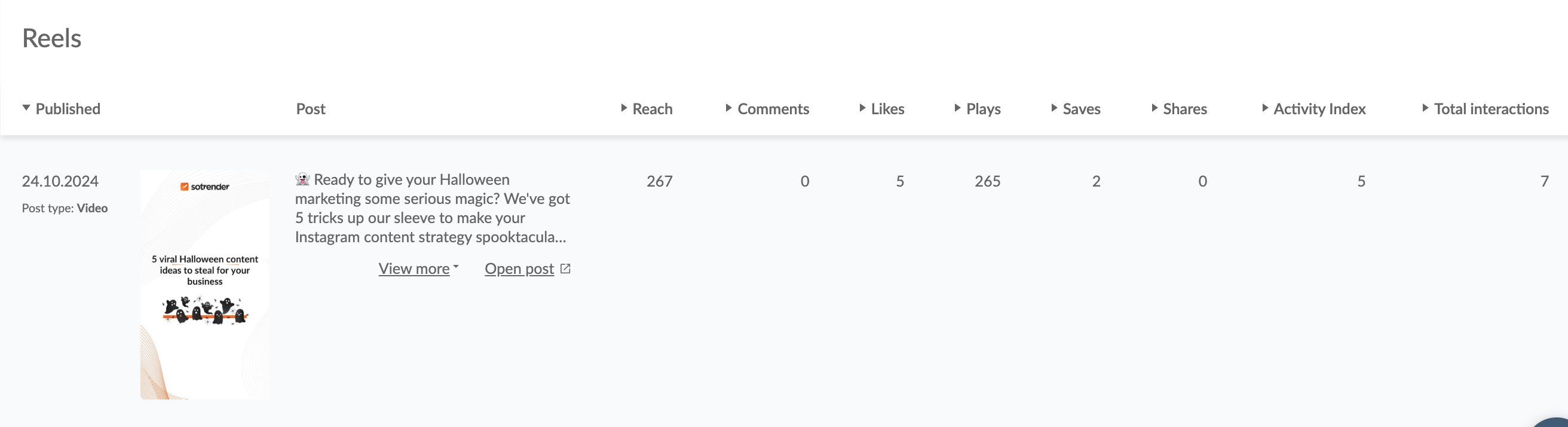Expand the View more dropdown
Screen dimensions: 1568x427
(414, 269)
